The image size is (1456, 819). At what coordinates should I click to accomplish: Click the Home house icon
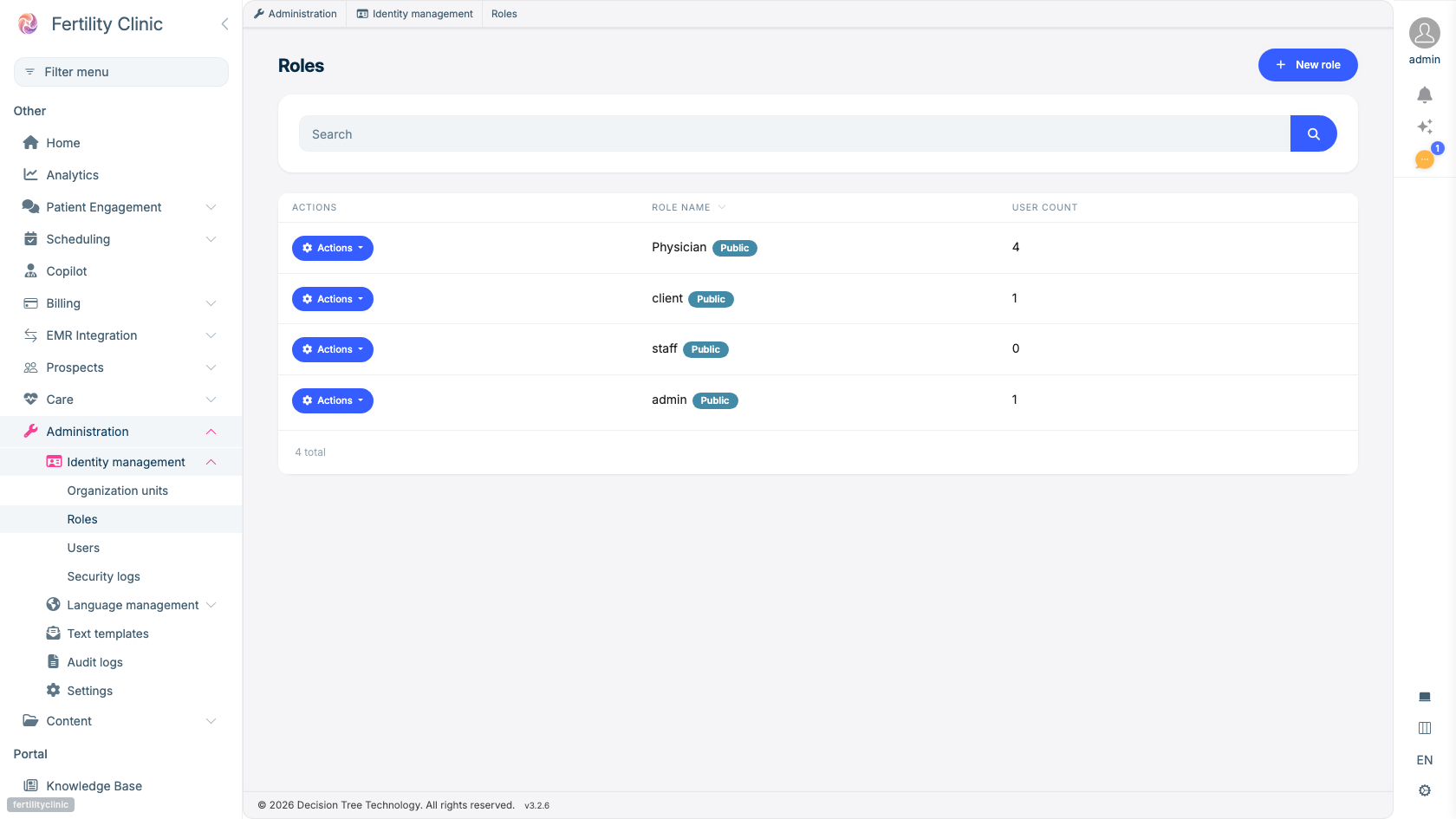31,143
